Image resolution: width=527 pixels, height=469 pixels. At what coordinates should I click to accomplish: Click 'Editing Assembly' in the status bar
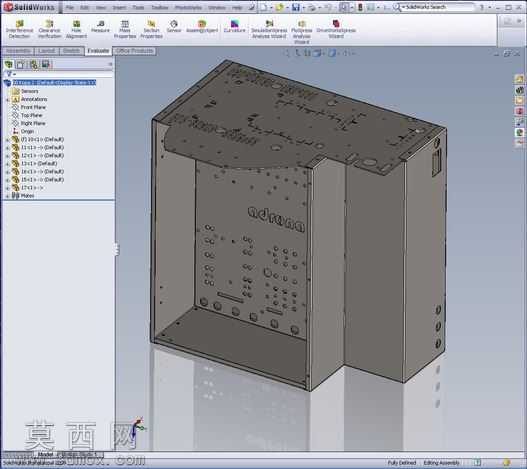[x=441, y=463]
